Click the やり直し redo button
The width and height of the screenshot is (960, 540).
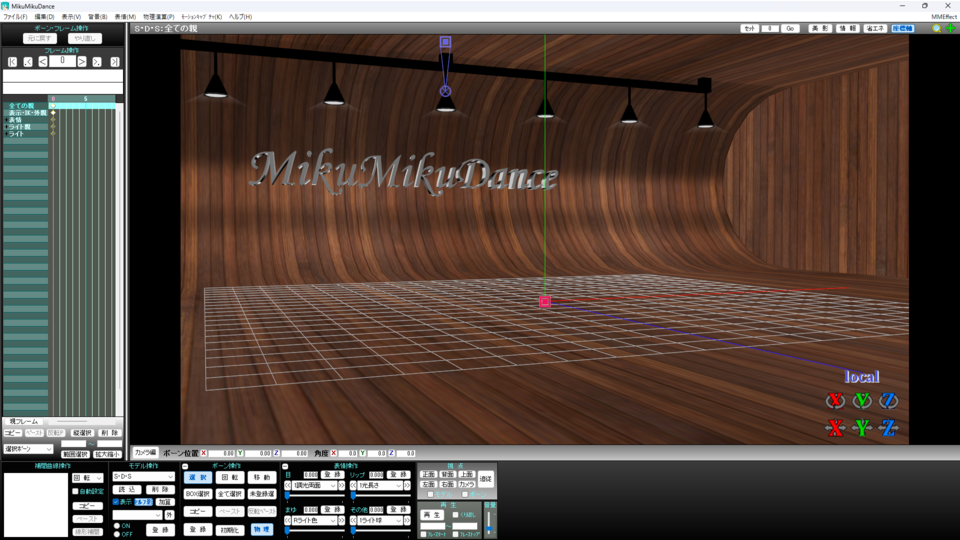coord(84,39)
